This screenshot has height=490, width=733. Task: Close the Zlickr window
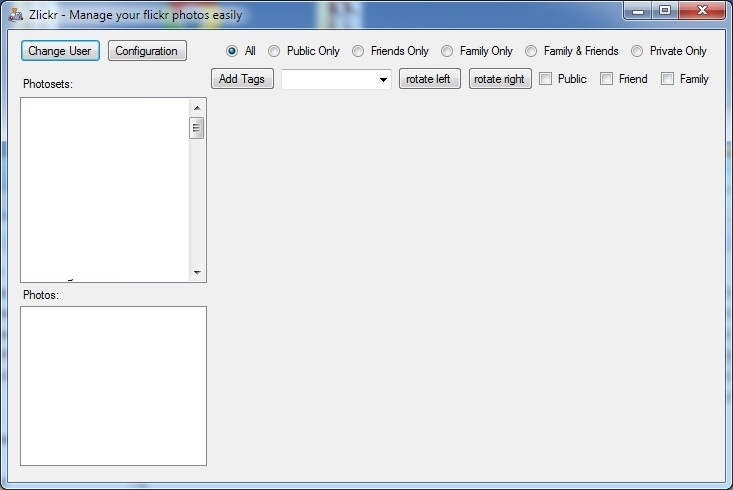click(702, 11)
